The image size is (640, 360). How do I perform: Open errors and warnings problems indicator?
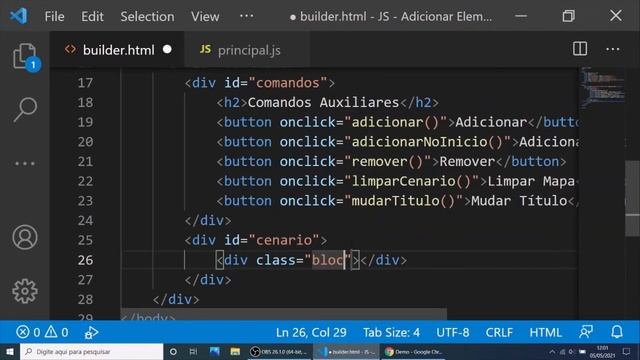coord(42,332)
